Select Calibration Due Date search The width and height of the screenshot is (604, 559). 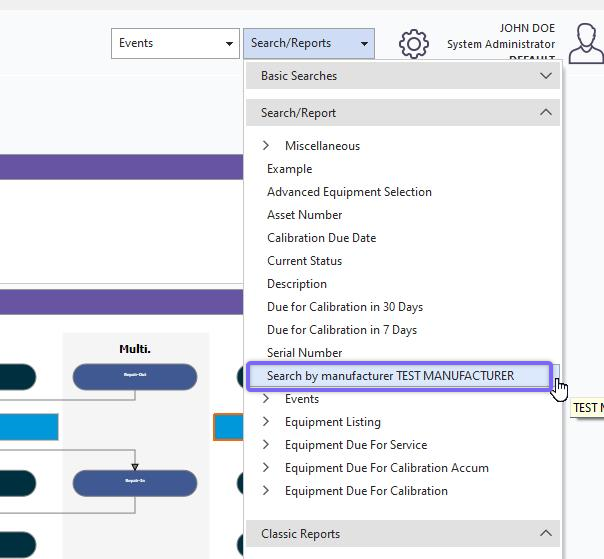(x=321, y=238)
